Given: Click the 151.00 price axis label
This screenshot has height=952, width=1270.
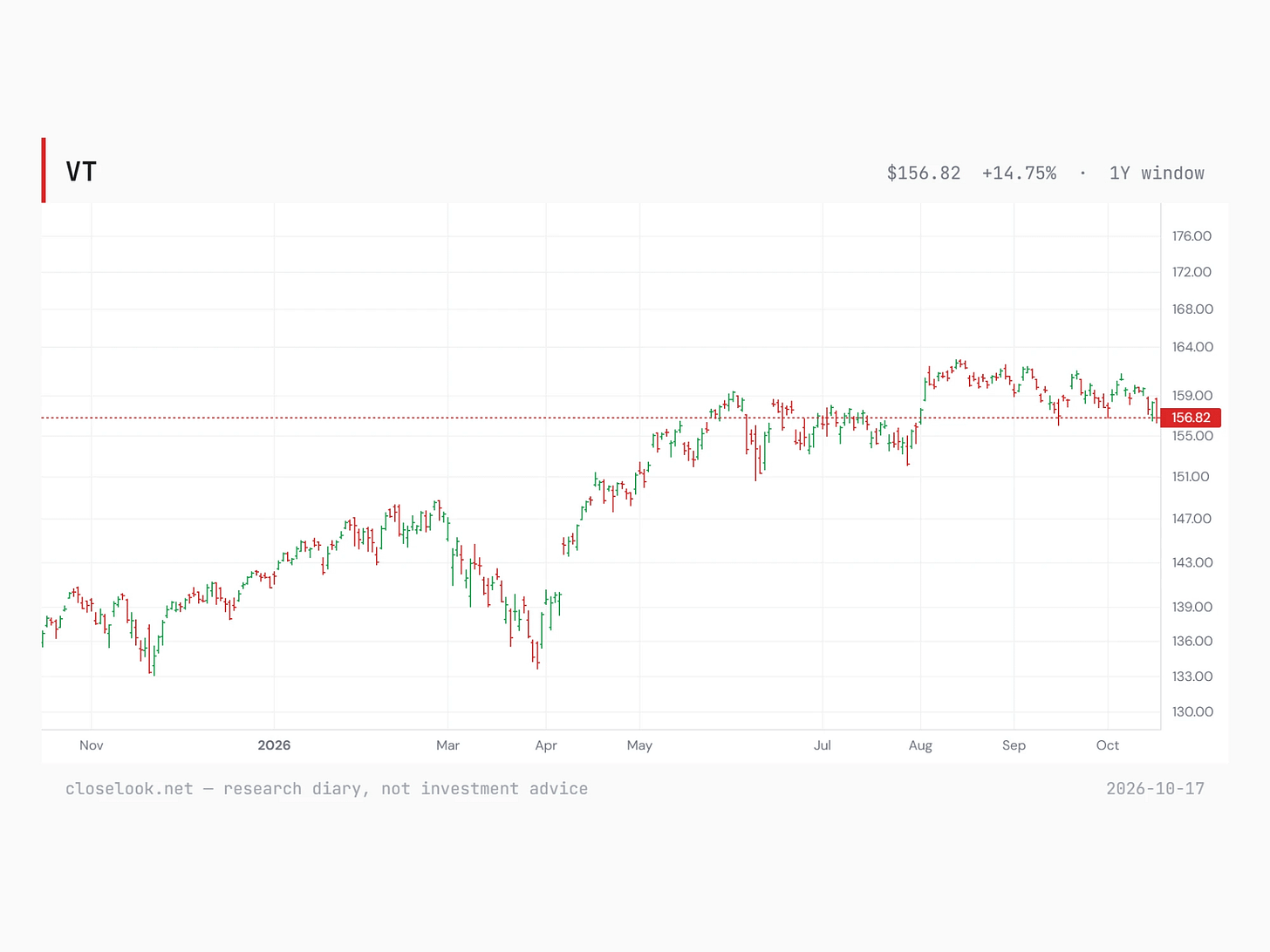Looking at the screenshot, I should coord(1191,477).
